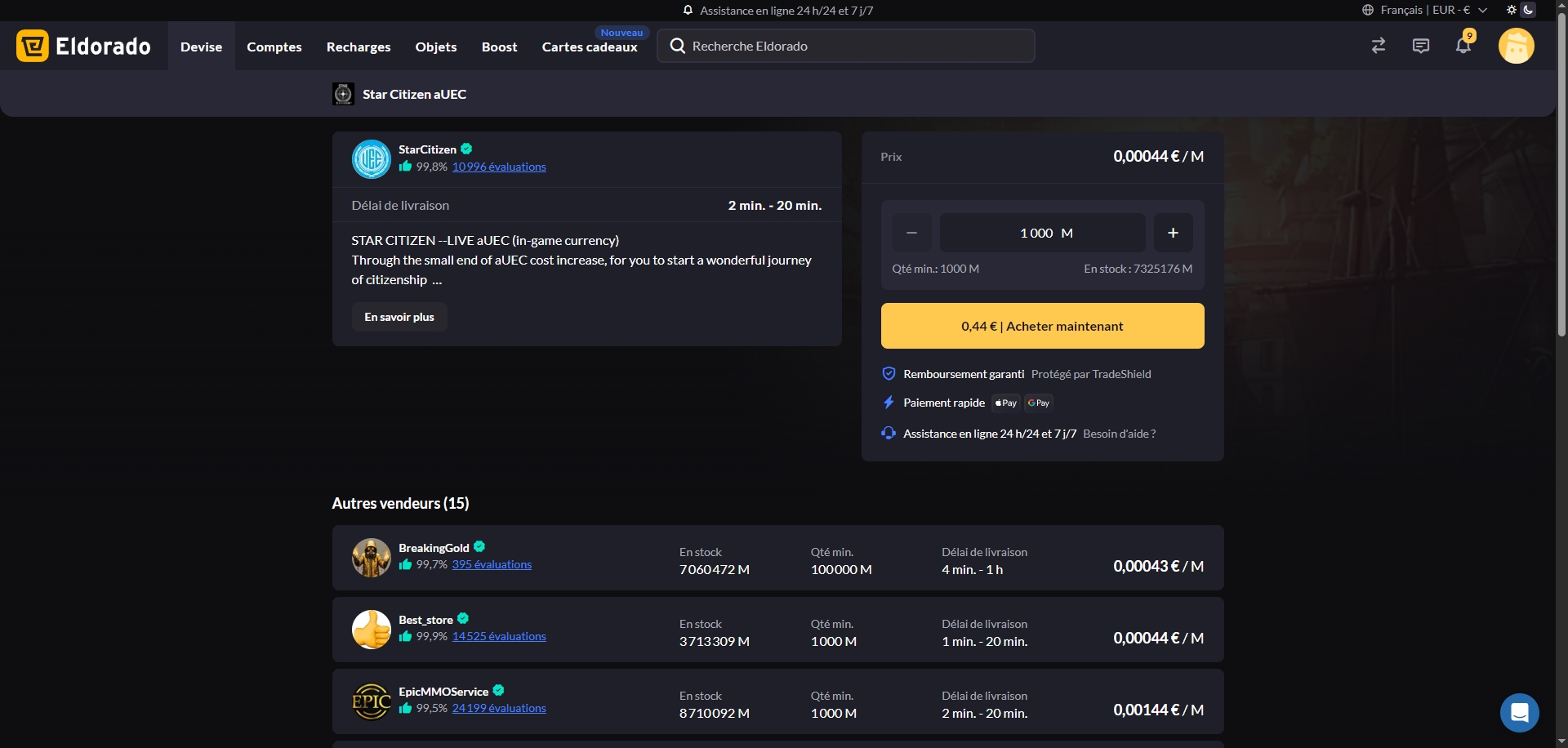
Task: Click the Acheter maintenant button
Action: (1042, 326)
